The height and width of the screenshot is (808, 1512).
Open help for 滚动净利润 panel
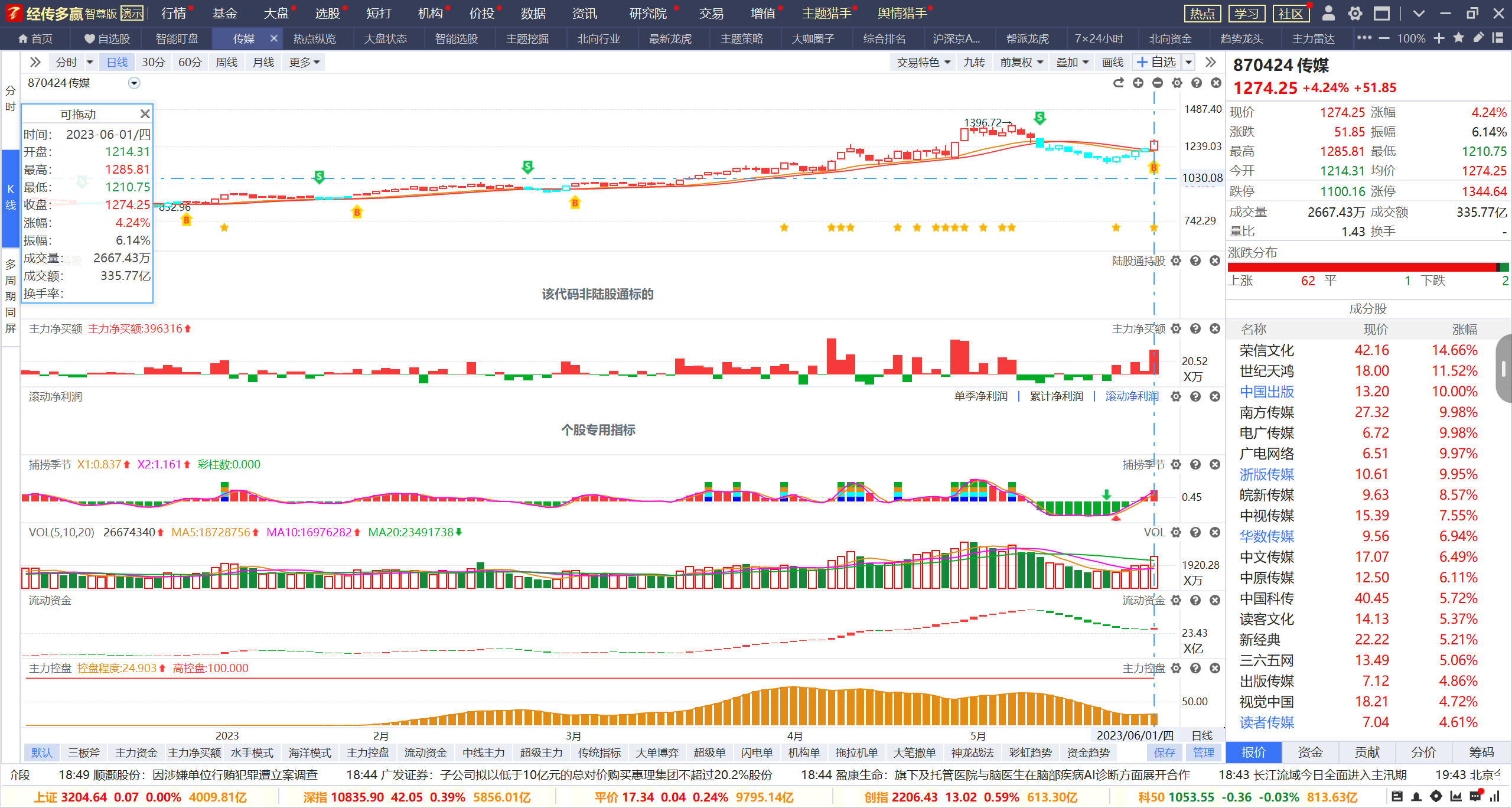(x=1195, y=396)
